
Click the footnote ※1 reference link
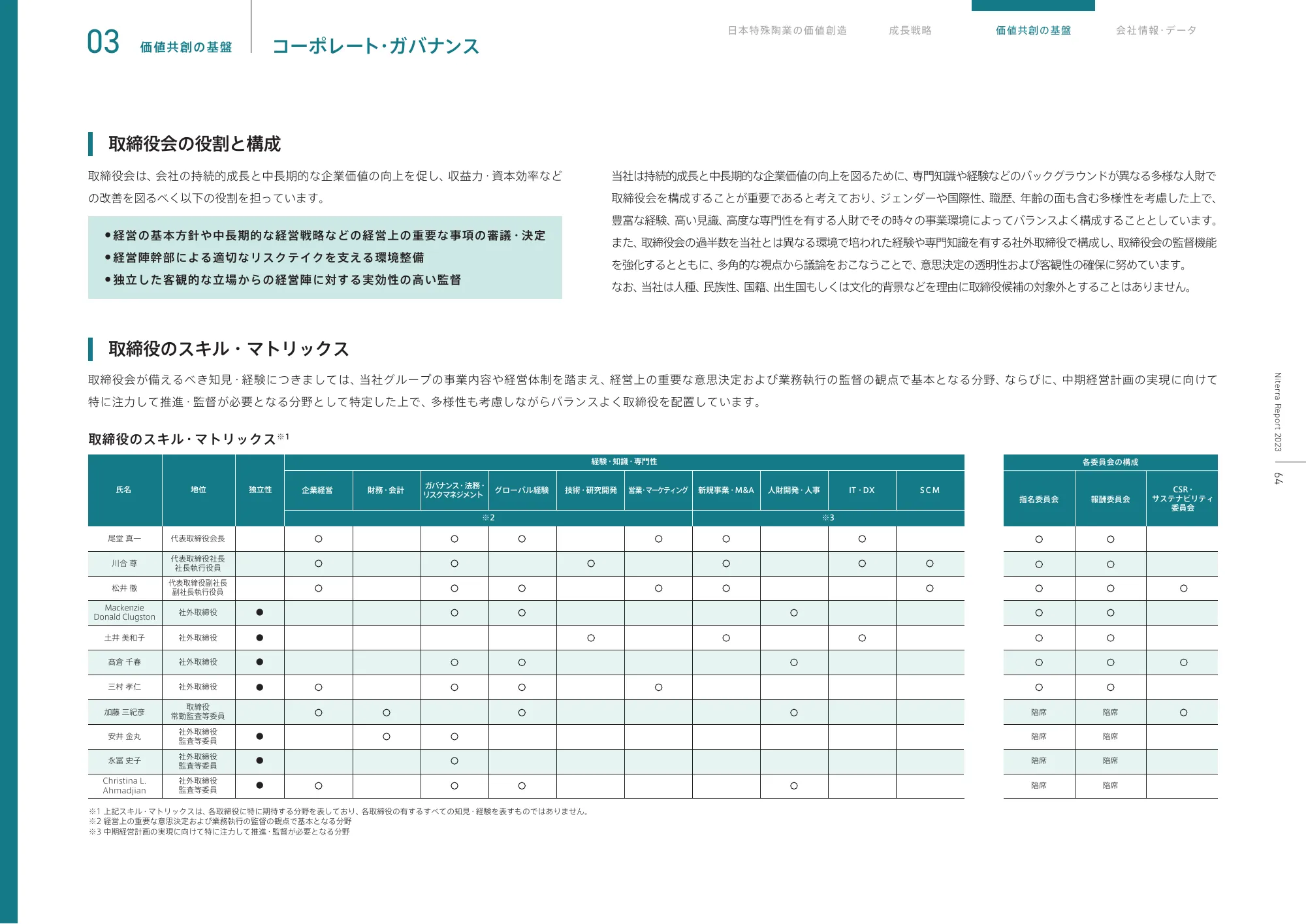283,436
